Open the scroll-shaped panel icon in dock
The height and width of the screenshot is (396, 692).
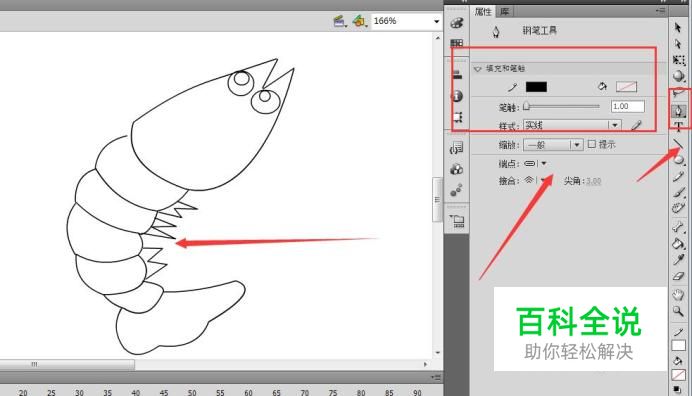457,147
